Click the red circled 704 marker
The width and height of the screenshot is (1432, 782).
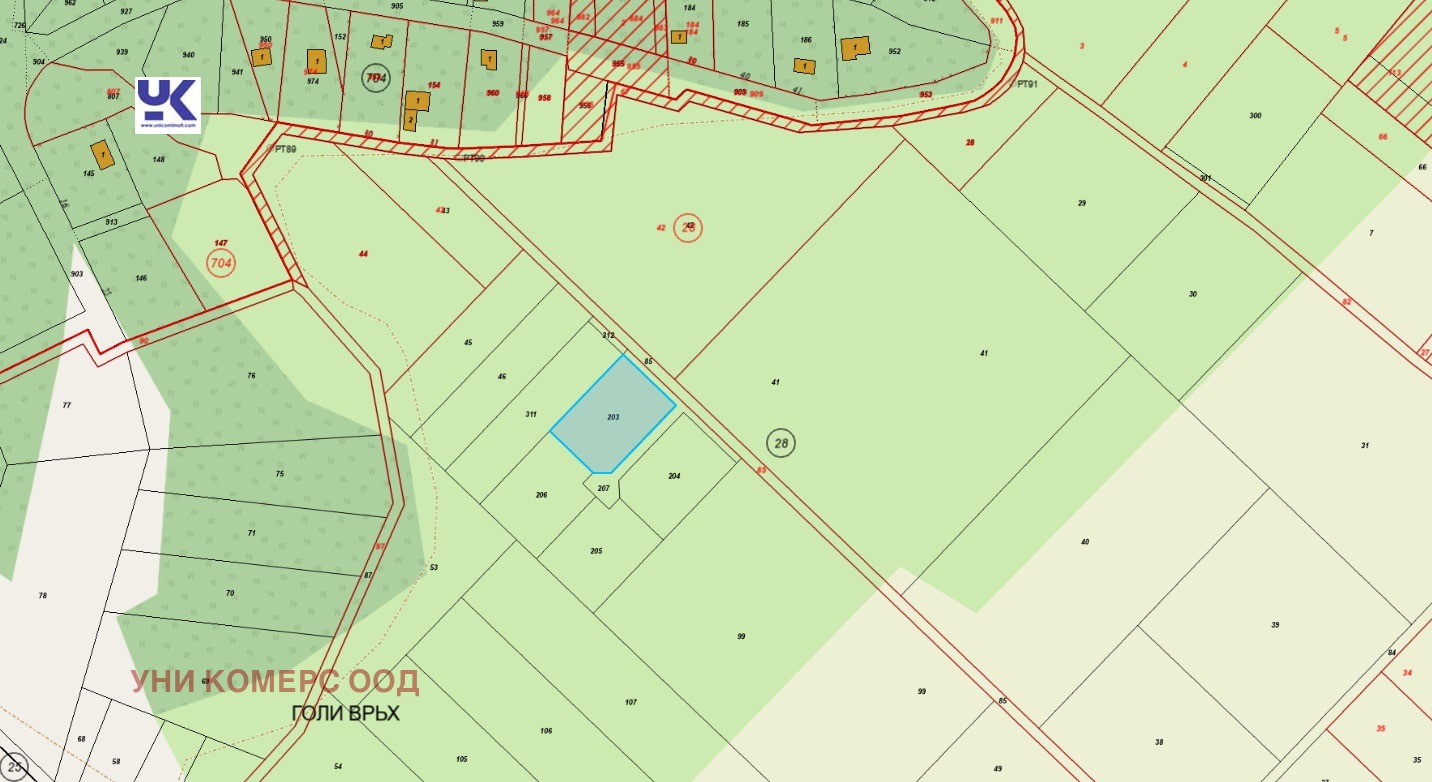click(x=221, y=263)
